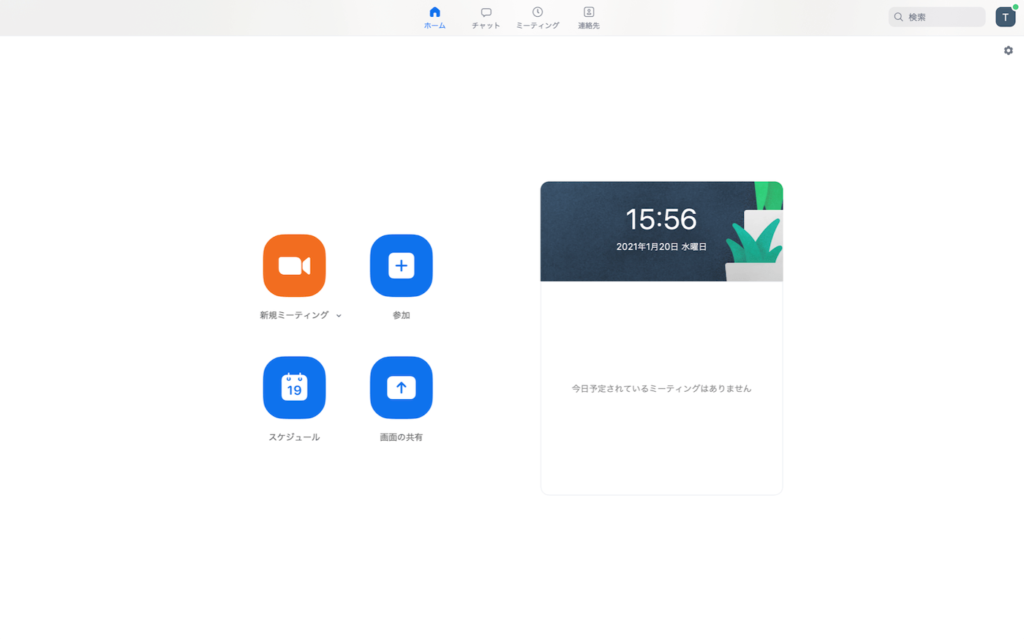1024x639 pixels.
Task: Click the green online status dot
Action: point(1015,8)
